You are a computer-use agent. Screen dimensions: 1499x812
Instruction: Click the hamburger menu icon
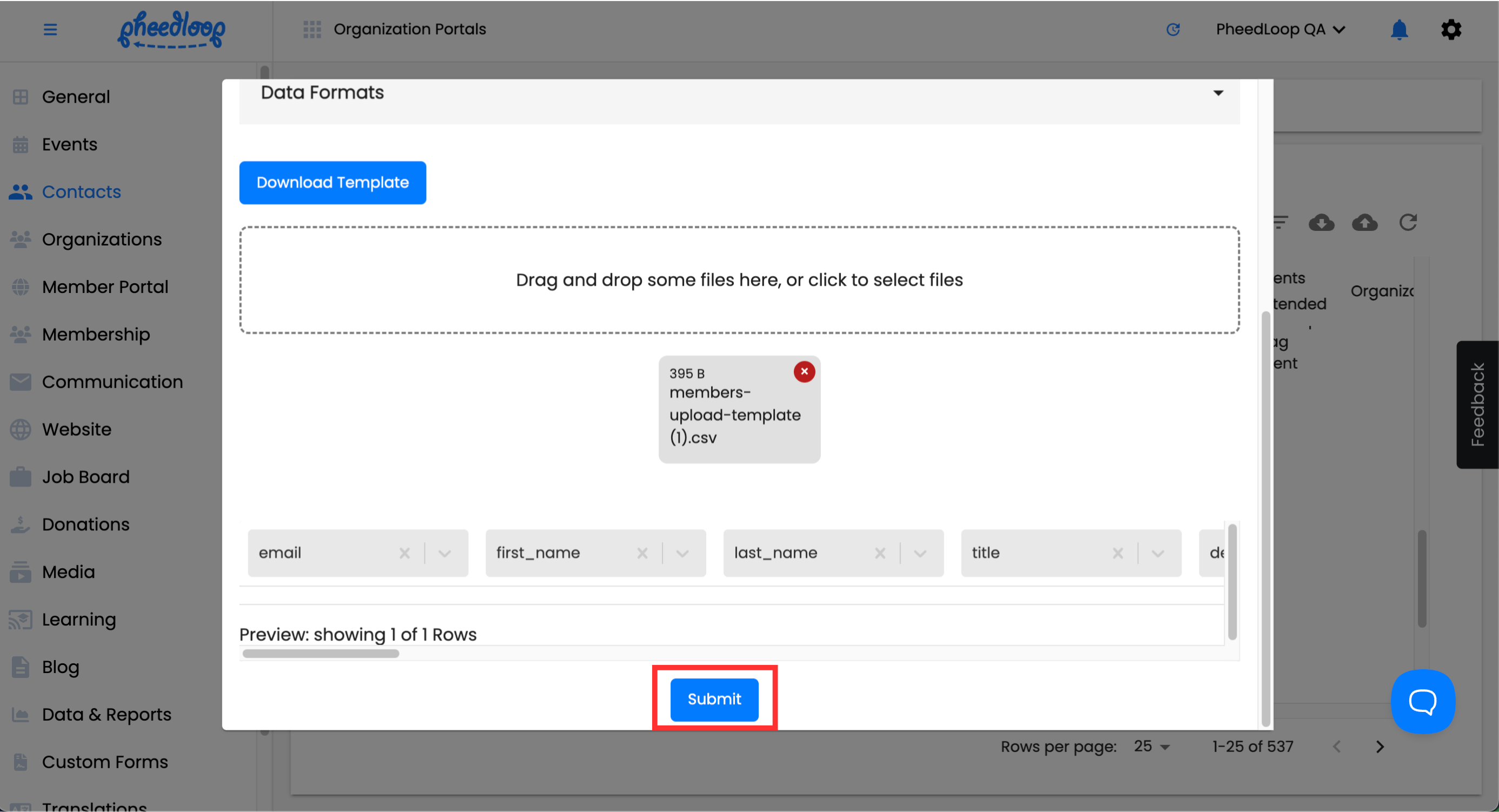pyautogui.click(x=50, y=29)
